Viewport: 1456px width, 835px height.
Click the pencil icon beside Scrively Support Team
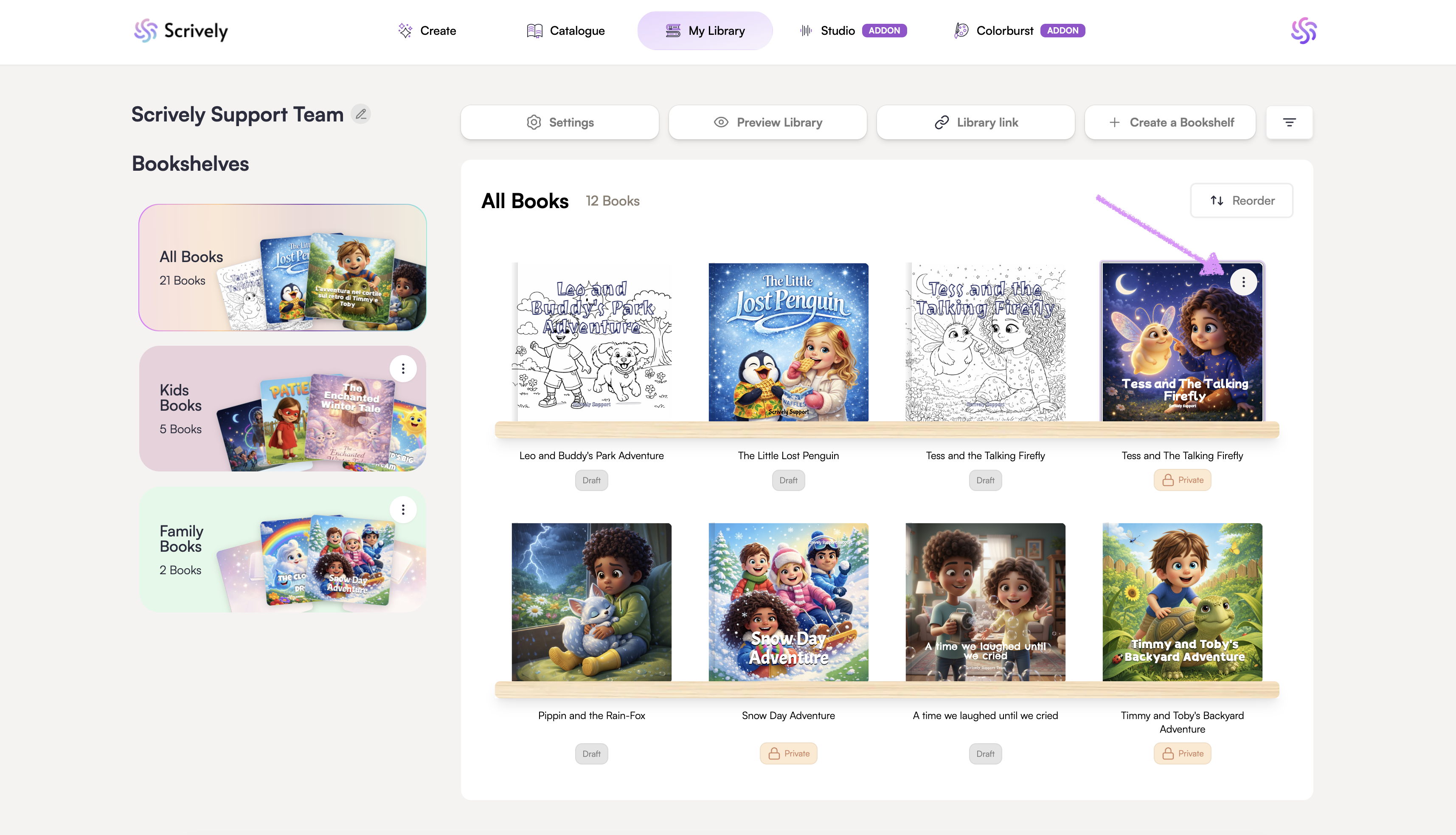360,114
